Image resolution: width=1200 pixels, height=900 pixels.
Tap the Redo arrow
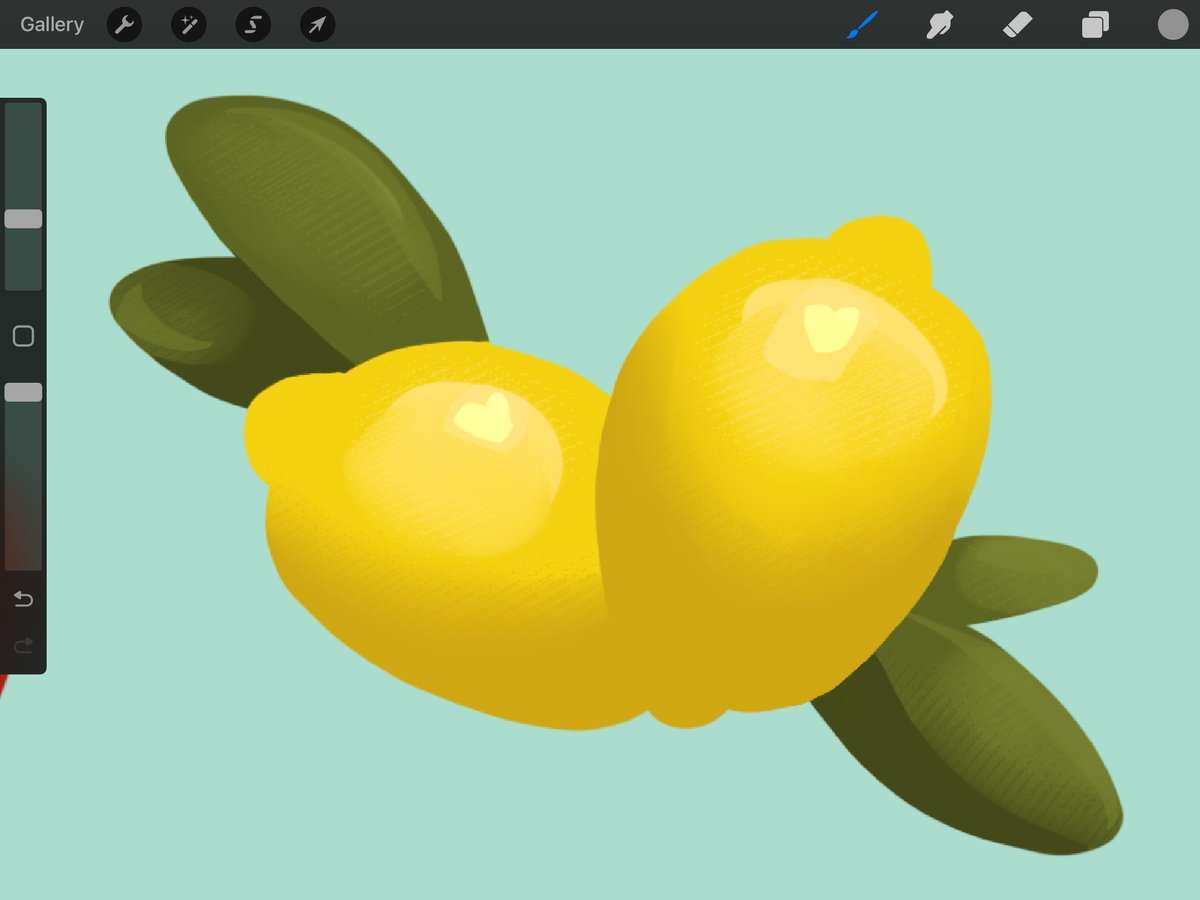pos(23,646)
